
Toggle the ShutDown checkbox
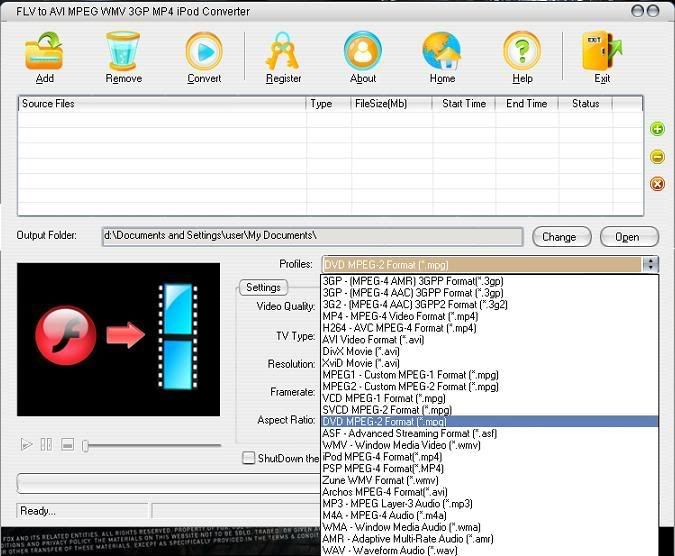coord(248,457)
